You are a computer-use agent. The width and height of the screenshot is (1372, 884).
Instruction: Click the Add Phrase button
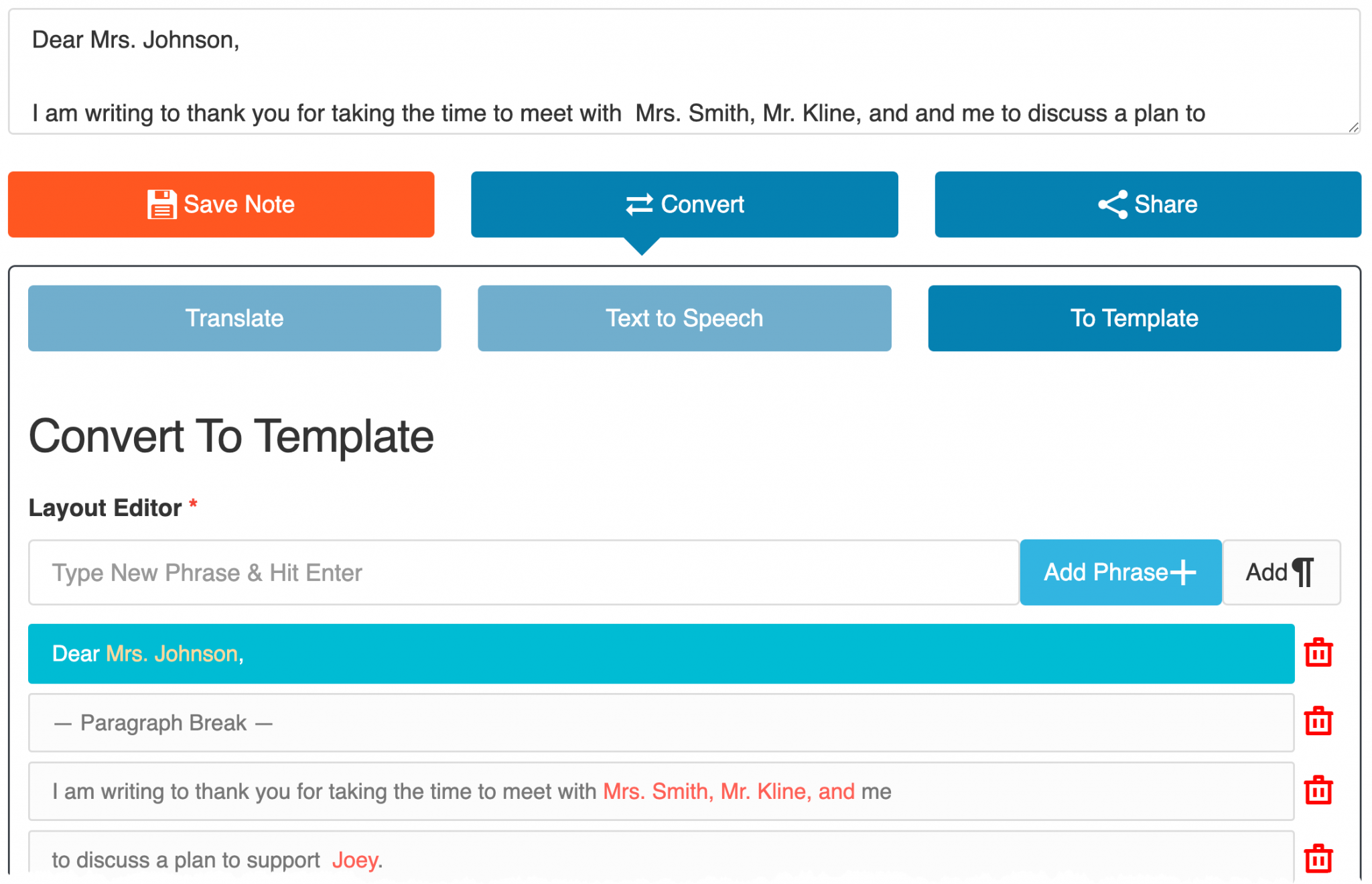click(1119, 572)
